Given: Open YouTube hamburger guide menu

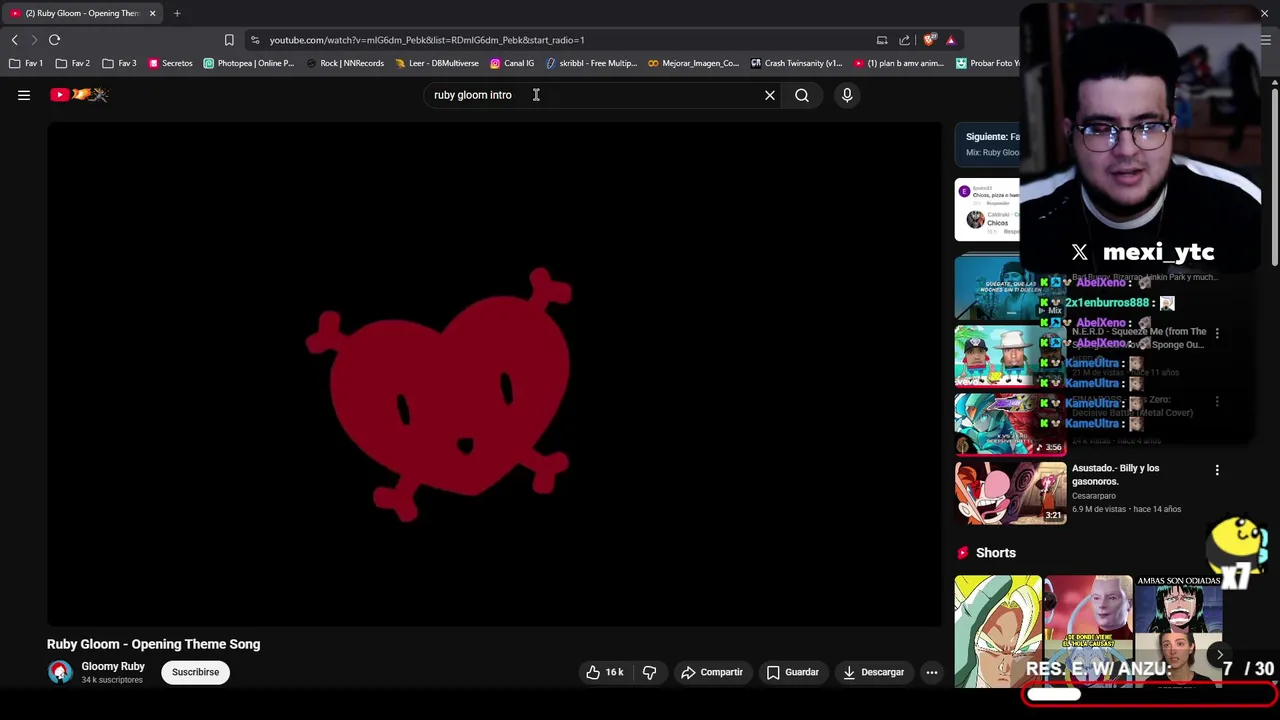Looking at the screenshot, I should pos(24,95).
